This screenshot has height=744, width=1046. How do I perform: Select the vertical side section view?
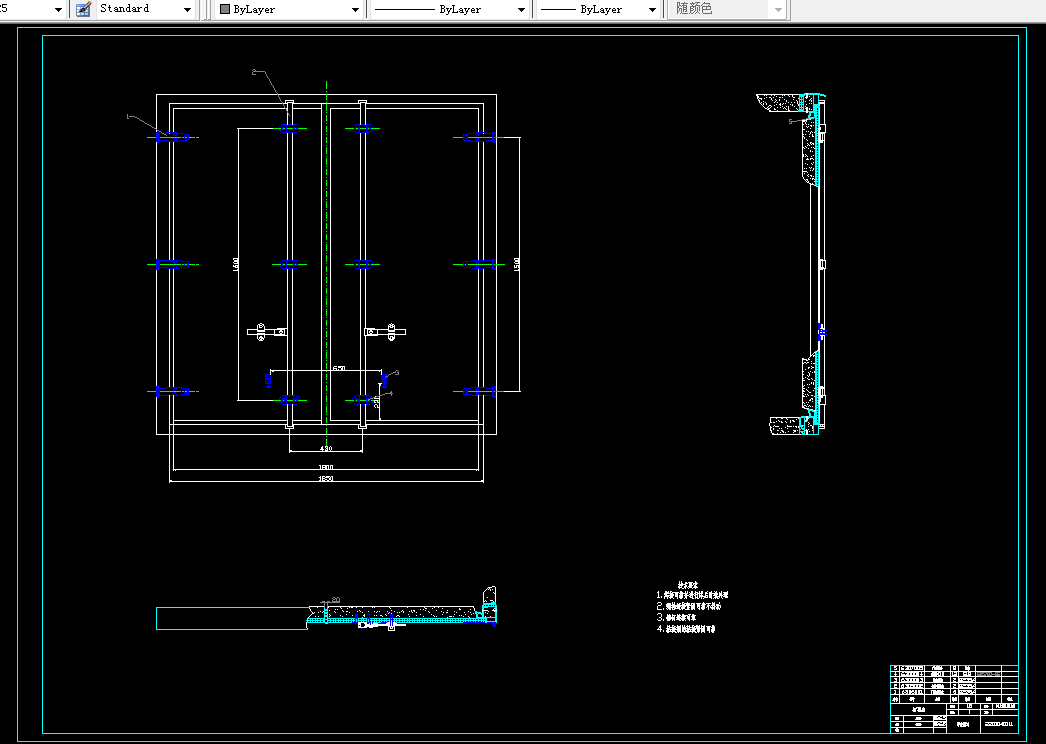797,264
